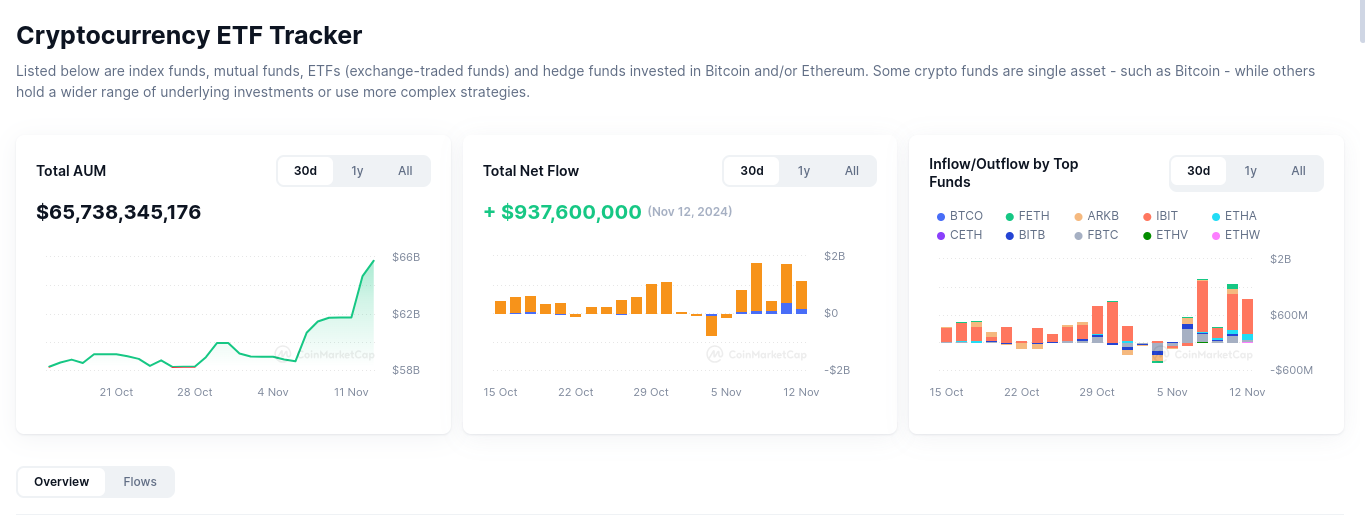This screenshot has height=518, width=1365.
Task: Set Total AUM range to 1y
Action: pyautogui.click(x=357, y=171)
